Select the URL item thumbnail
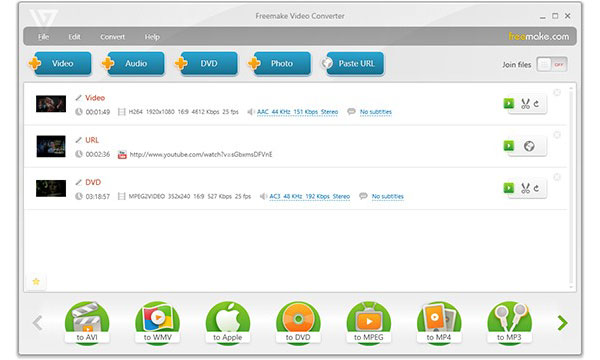Image resolution: width=600 pixels, height=360 pixels. pos(51,146)
